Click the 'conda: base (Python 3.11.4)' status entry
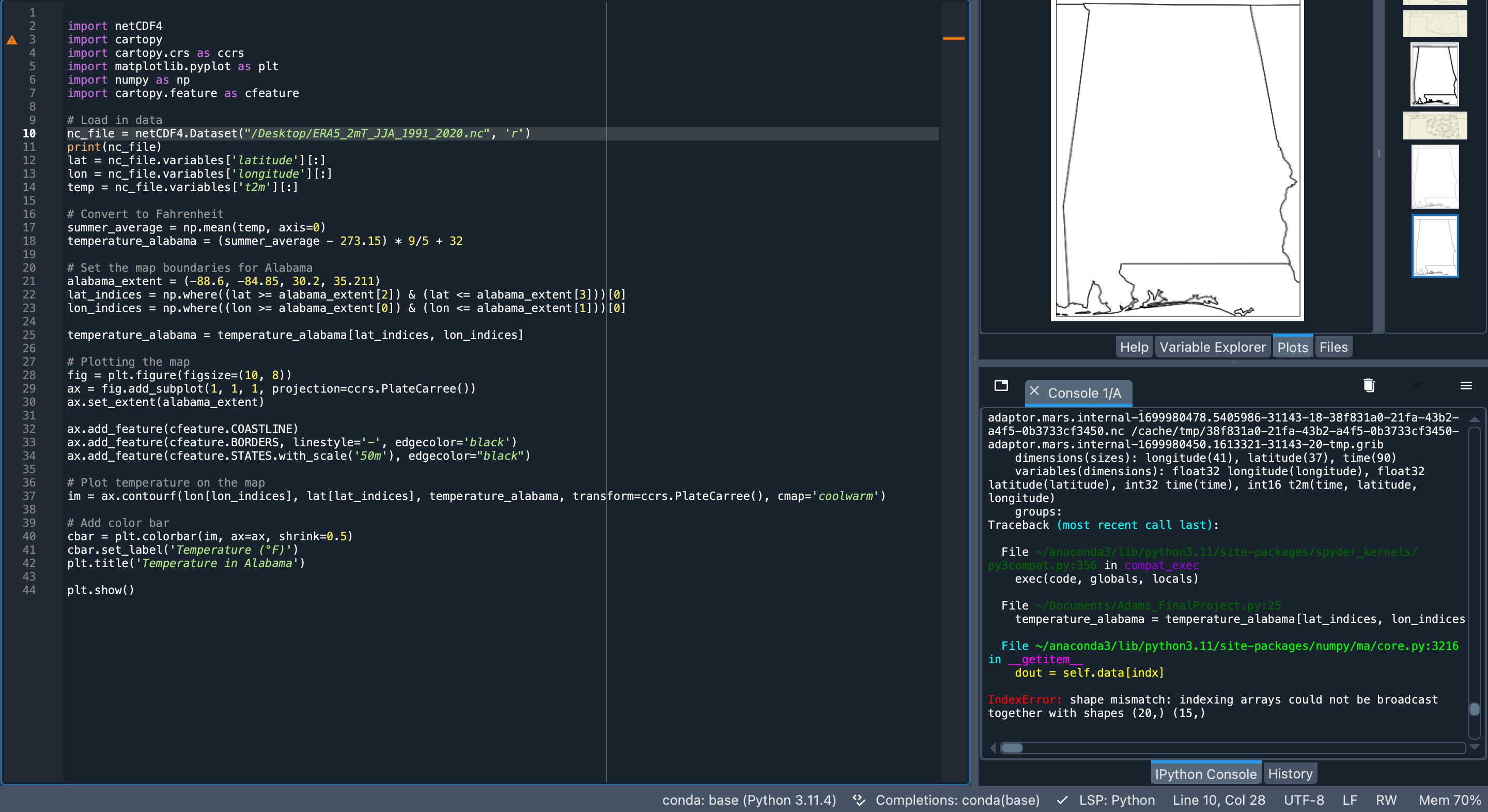This screenshot has width=1488, height=812. (x=749, y=800)
